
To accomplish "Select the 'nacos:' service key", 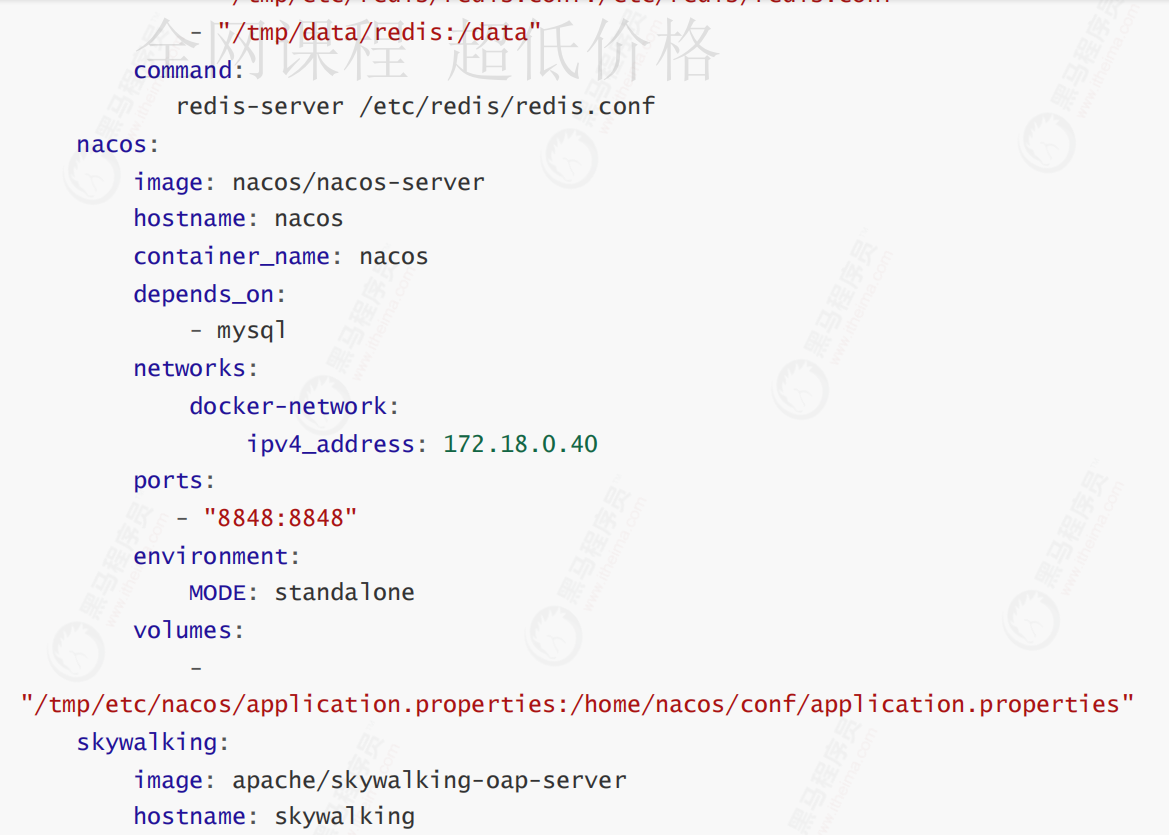I will [x=118, y=144].
